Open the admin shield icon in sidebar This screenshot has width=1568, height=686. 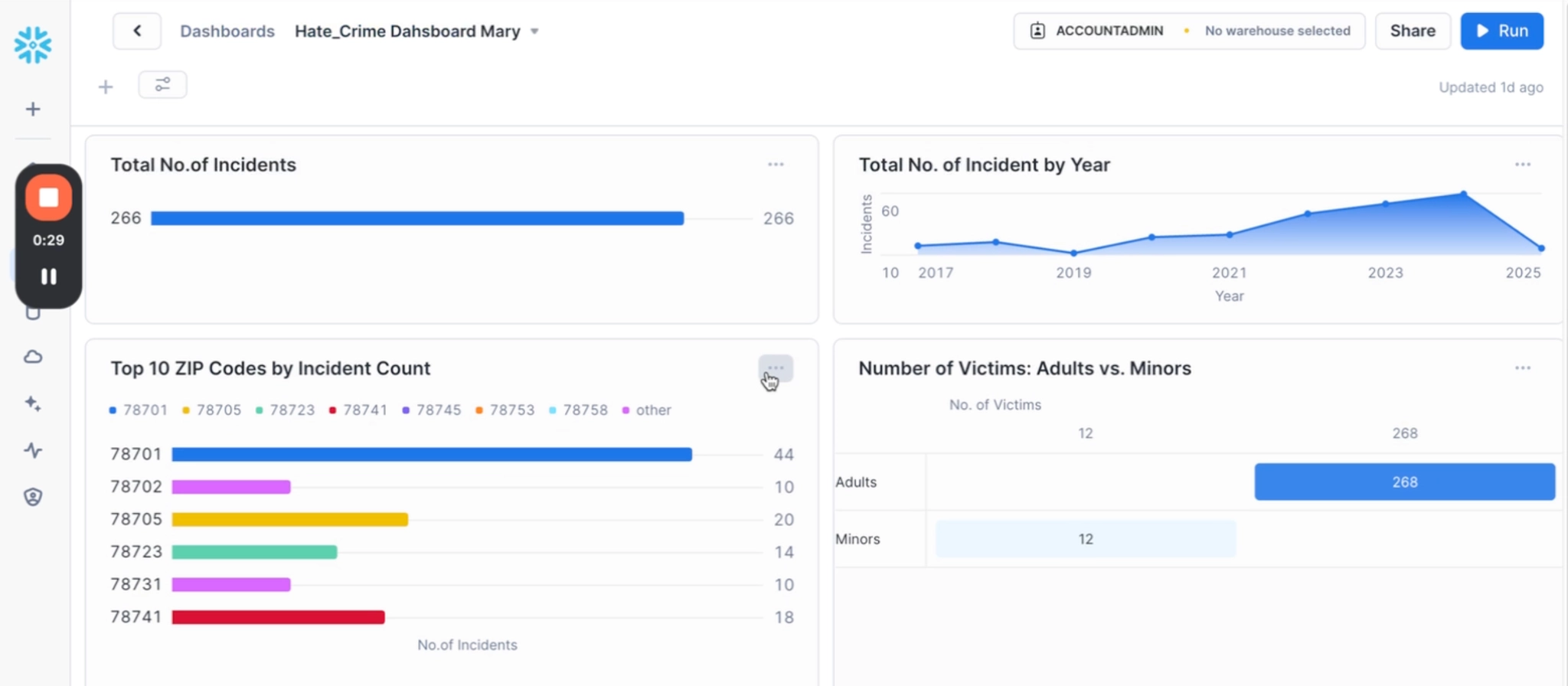pyautogui.click(x=33, y=497)
